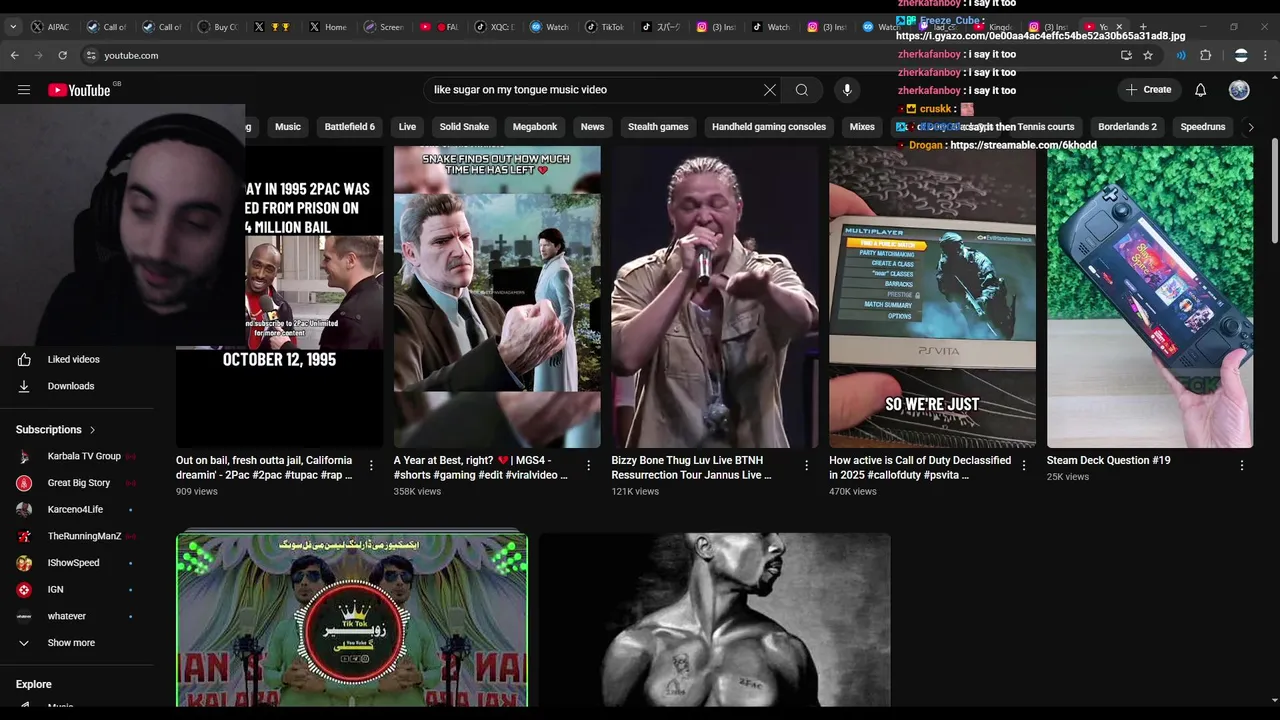Open the install or cast icon in address bar
The image size is (1280, 720).
1126,55
